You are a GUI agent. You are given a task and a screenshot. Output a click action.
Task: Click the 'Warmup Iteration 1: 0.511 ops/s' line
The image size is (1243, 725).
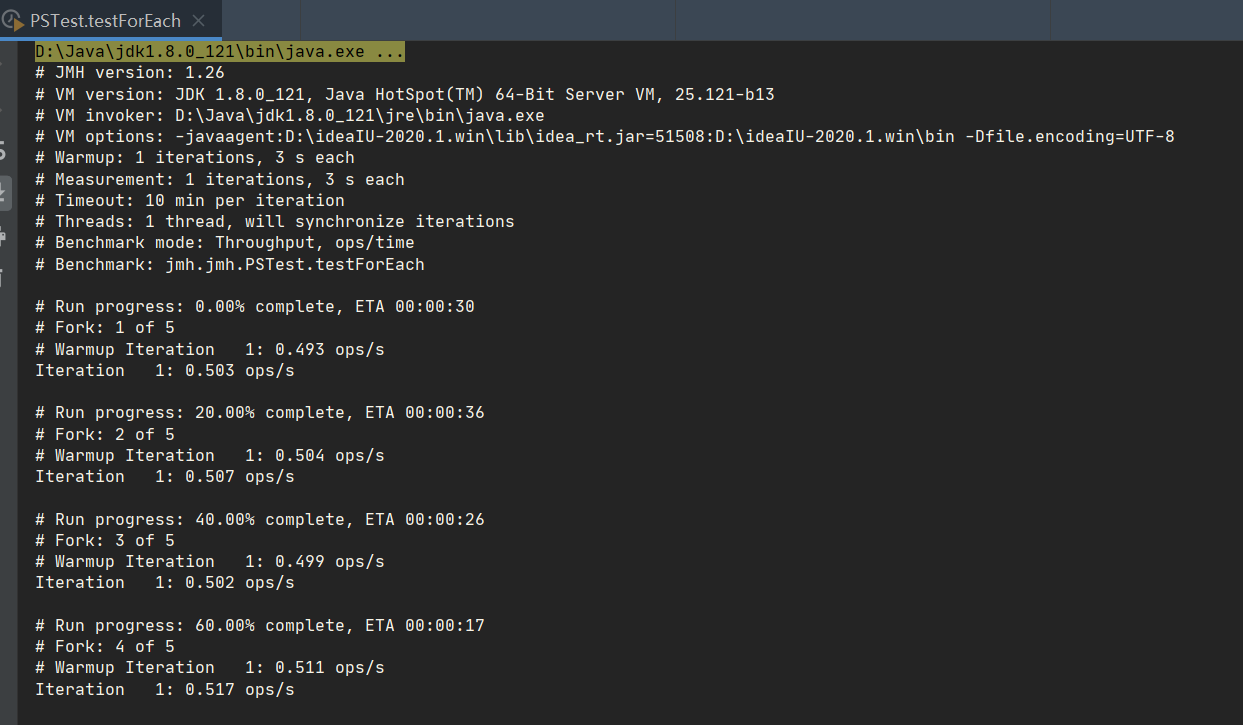click(210, 667)
